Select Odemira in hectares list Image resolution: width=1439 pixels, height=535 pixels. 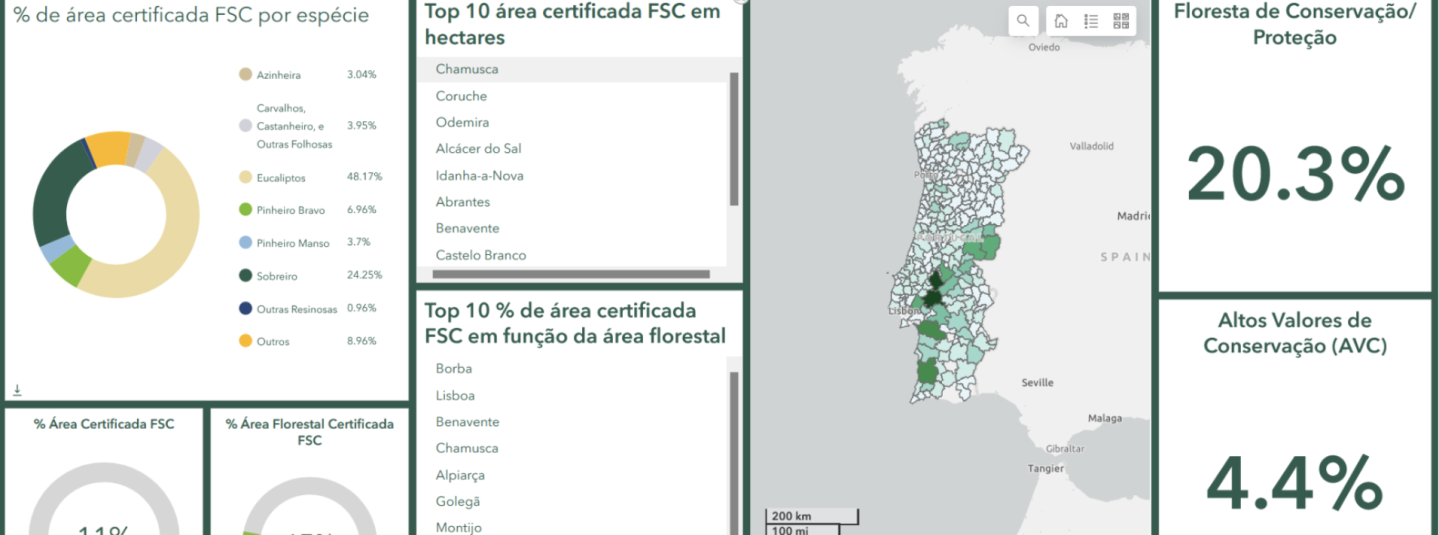click(573, 122)
